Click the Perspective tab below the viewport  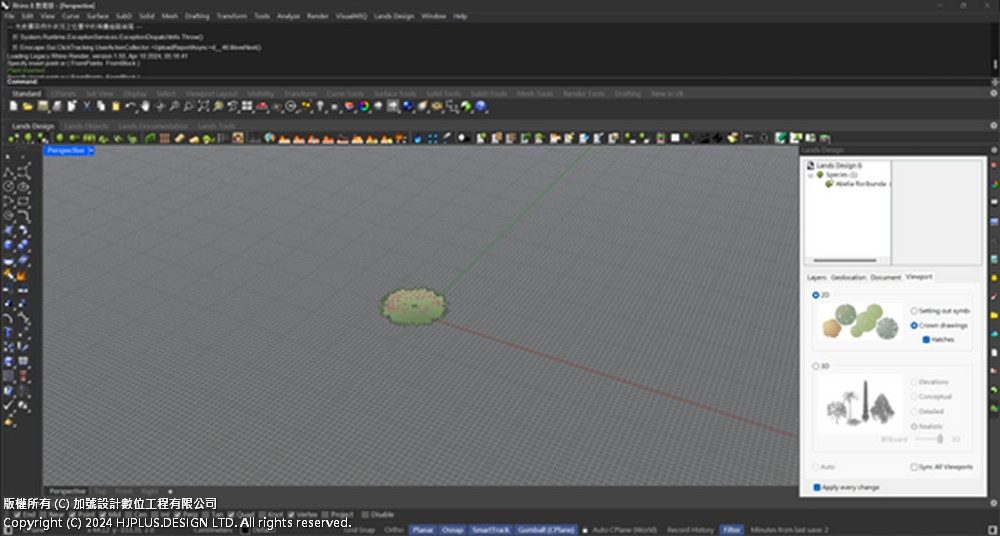pos(68,491)
